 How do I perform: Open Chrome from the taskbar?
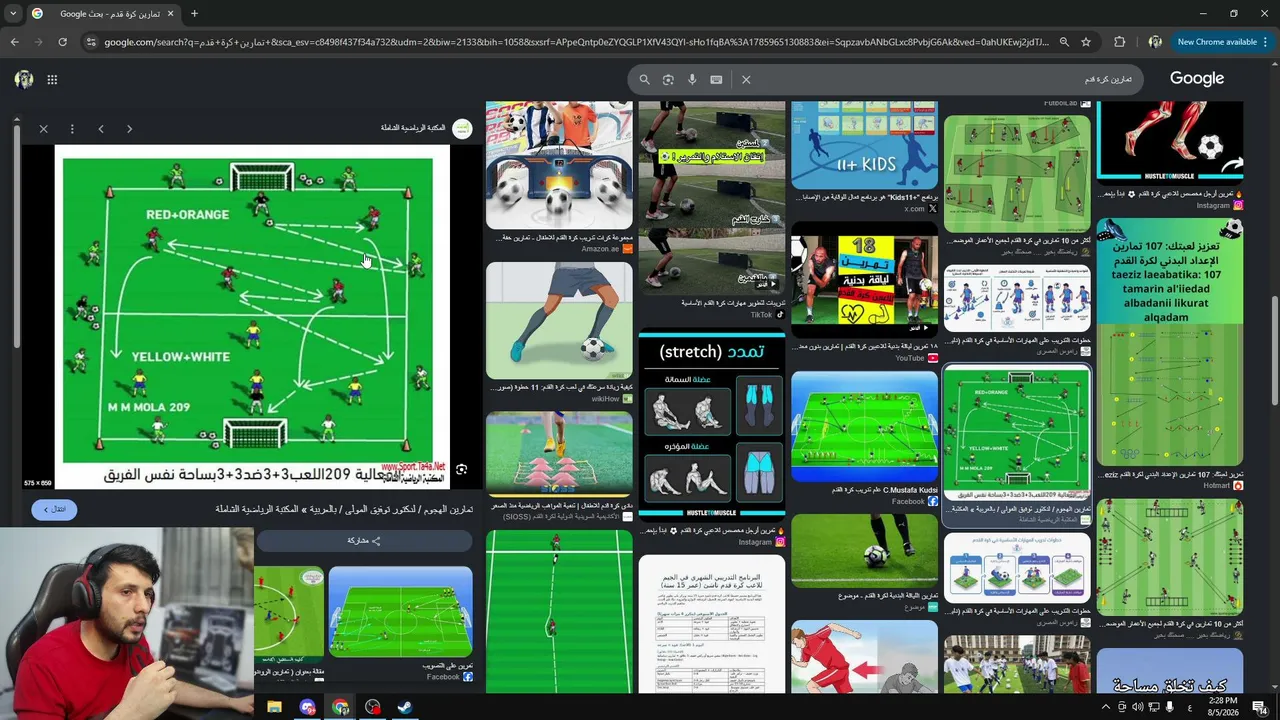[x=340, y=707]
